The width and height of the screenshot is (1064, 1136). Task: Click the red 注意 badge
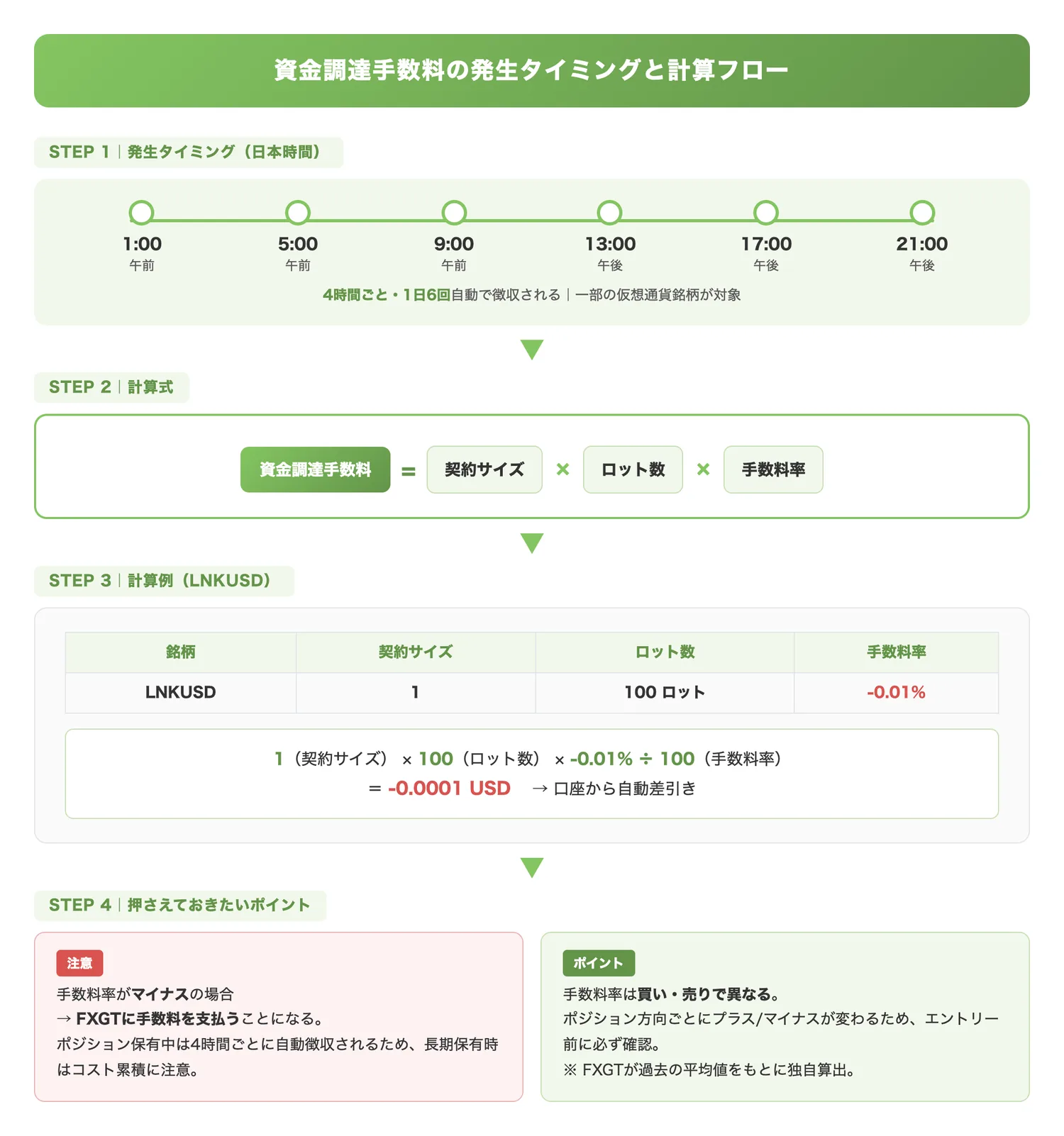tap(80, 963)
